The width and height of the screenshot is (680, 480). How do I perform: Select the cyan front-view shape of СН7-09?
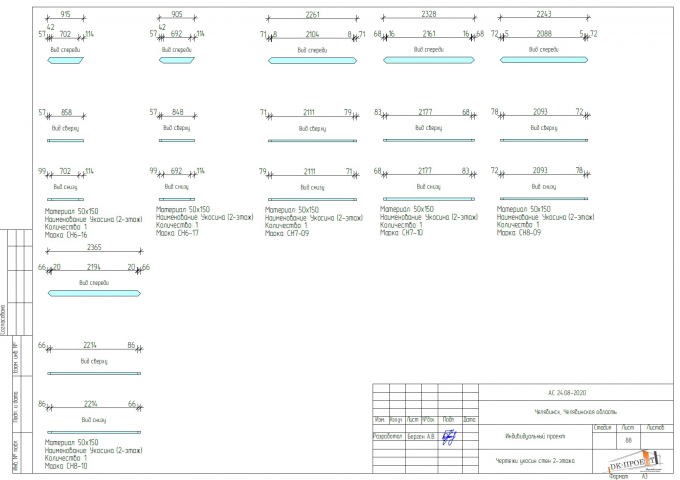pyautogui.click(x=313, y=61)
